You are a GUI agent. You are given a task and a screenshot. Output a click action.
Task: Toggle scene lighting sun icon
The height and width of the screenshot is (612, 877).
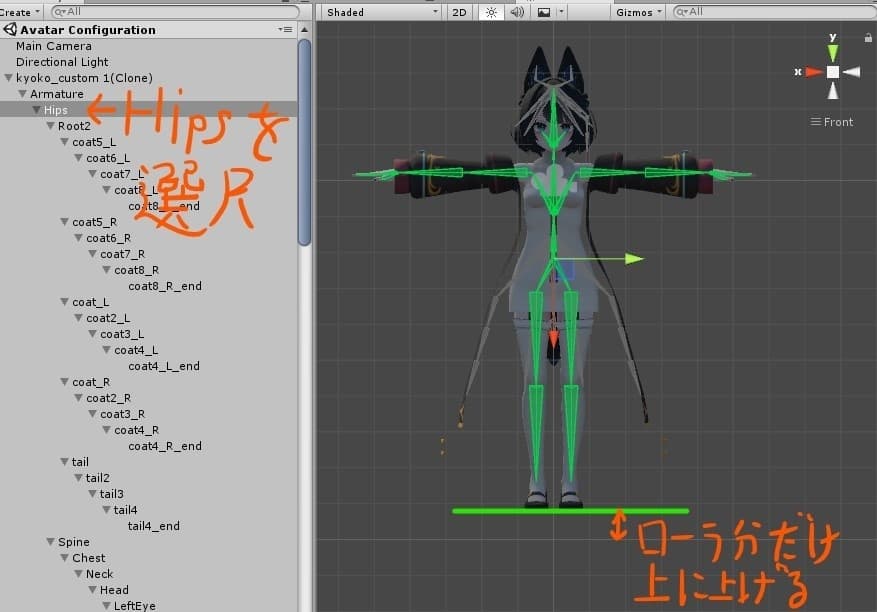tap(490, 12)
